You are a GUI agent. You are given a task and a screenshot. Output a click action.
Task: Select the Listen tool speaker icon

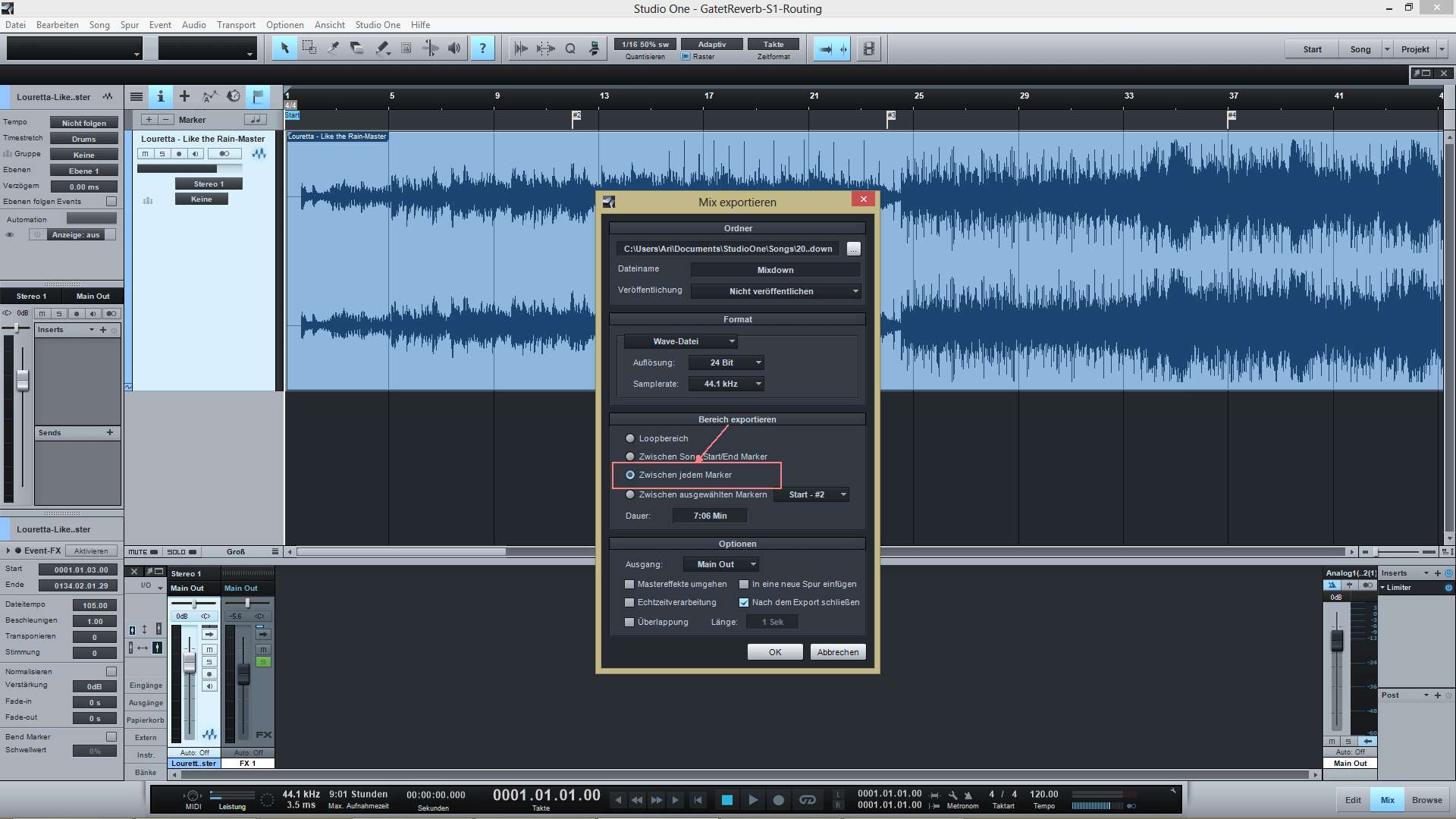click(454, 49)
